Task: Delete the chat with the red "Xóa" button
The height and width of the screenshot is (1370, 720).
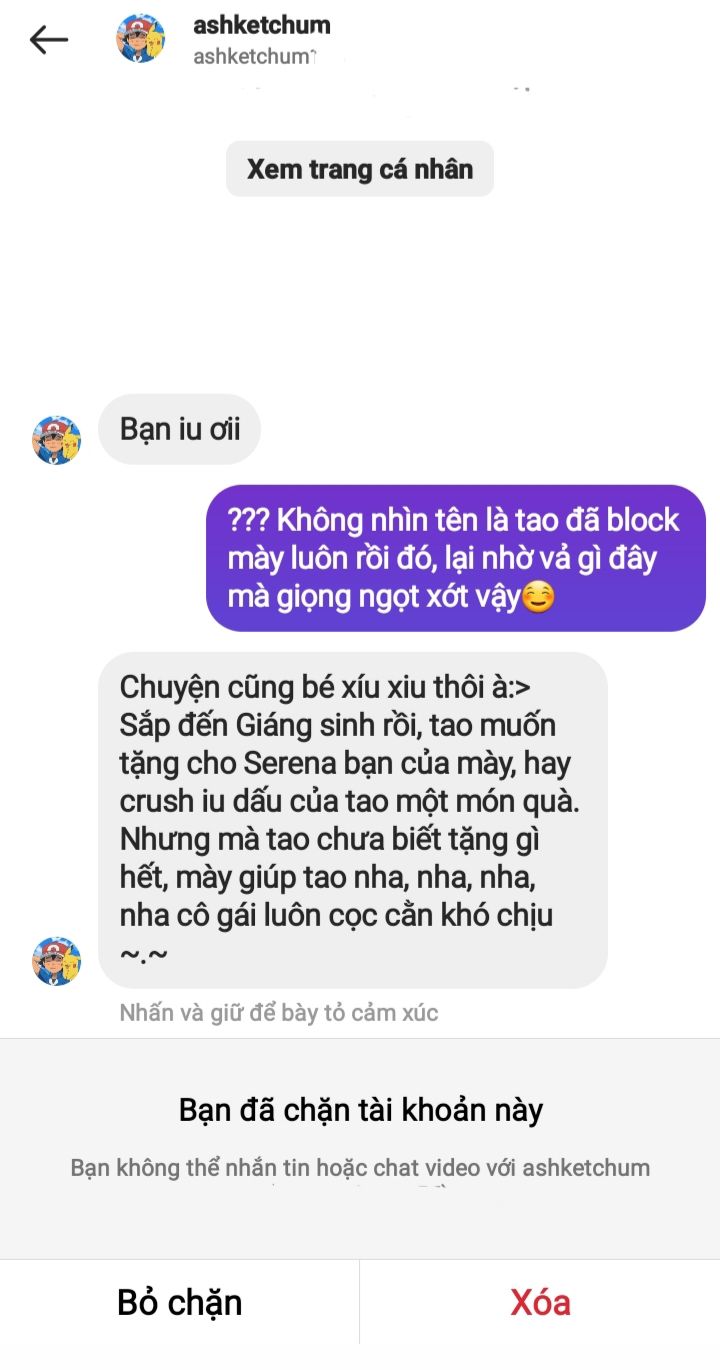Action: (x=540, y=1303)
